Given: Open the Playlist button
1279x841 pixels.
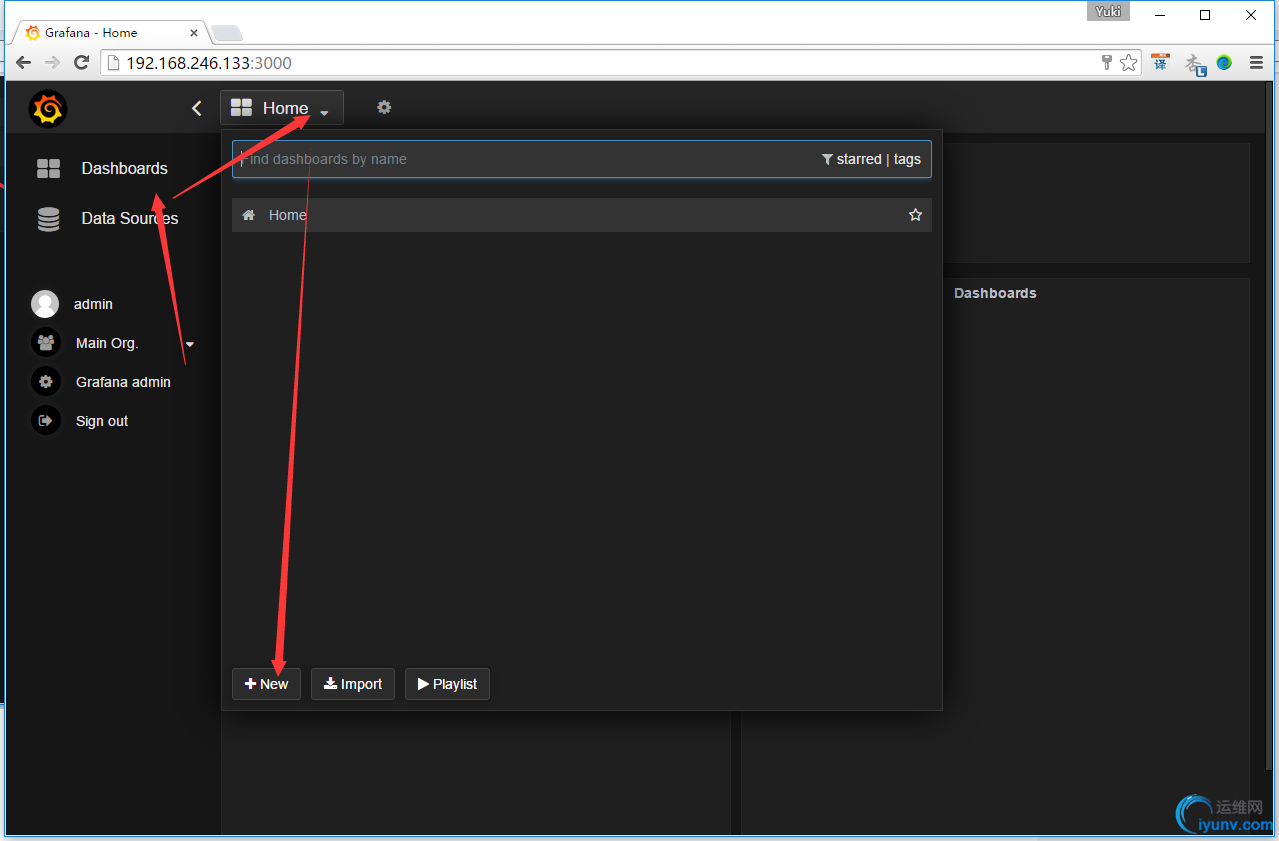Looking at the screenshot, I should (447, 684).
